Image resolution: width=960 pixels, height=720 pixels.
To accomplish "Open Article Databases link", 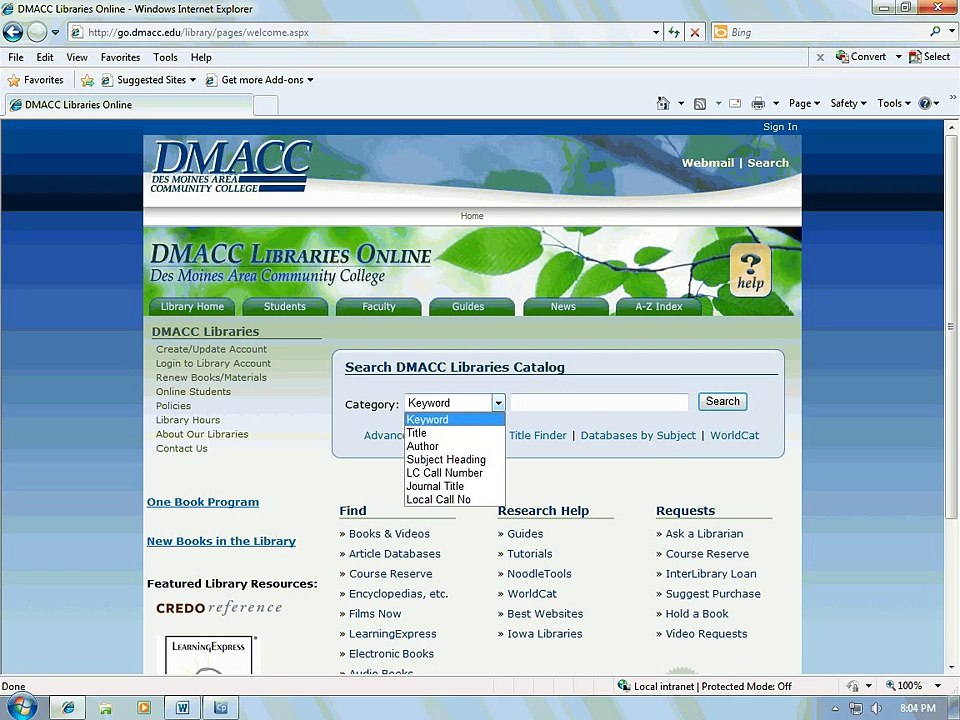I will [x=394, y=553].
